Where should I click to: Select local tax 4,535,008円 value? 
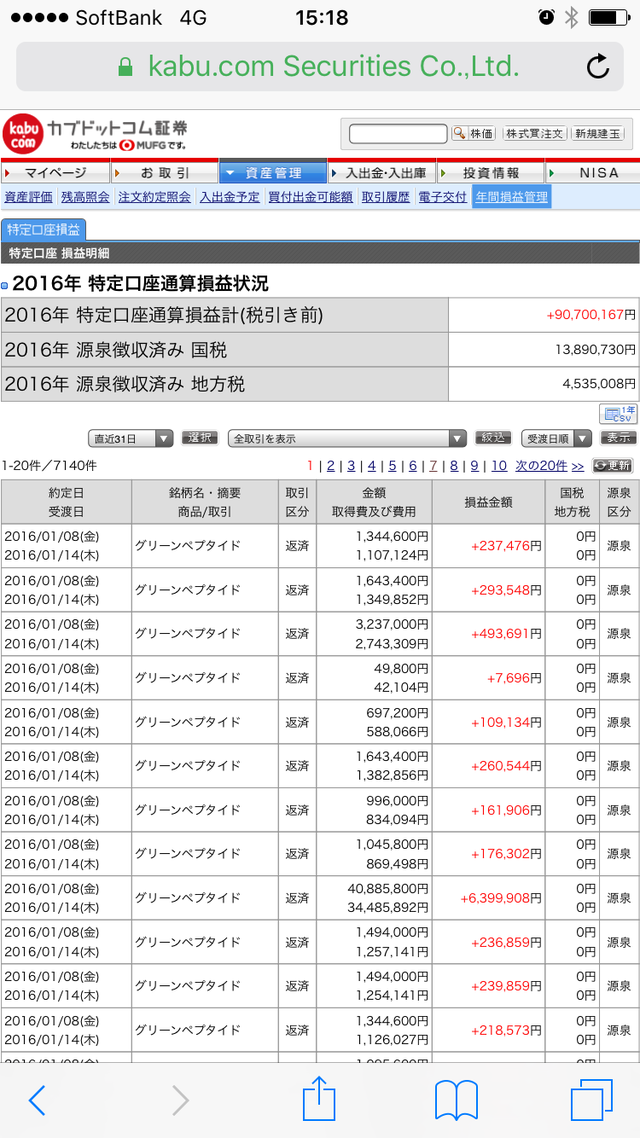pyautogui.click(x=599, y=385)
